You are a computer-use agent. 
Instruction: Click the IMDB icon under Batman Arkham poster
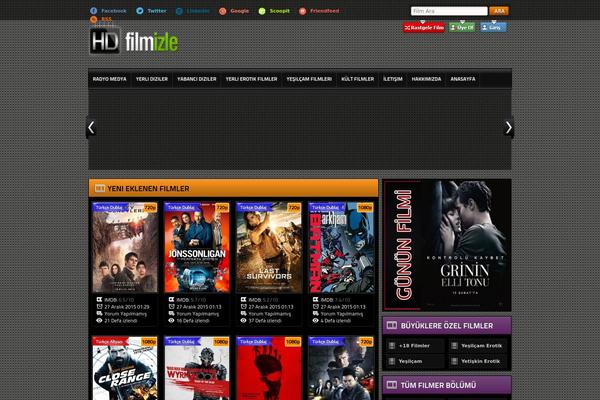coord(315,299)
